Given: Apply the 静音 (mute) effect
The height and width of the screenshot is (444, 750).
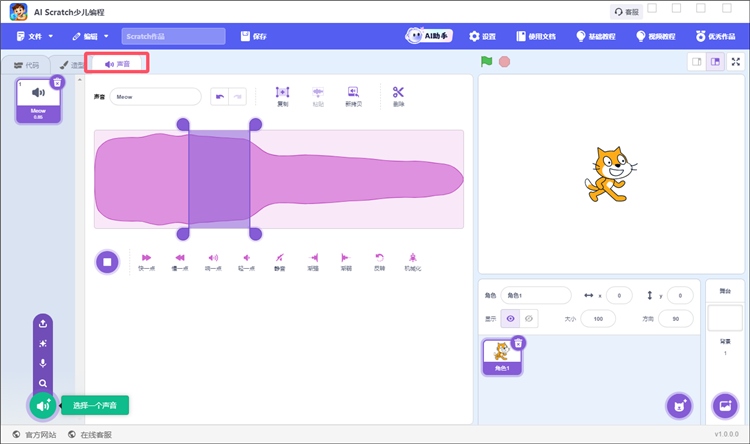Looking at the screenshot, I should [280, 258].
